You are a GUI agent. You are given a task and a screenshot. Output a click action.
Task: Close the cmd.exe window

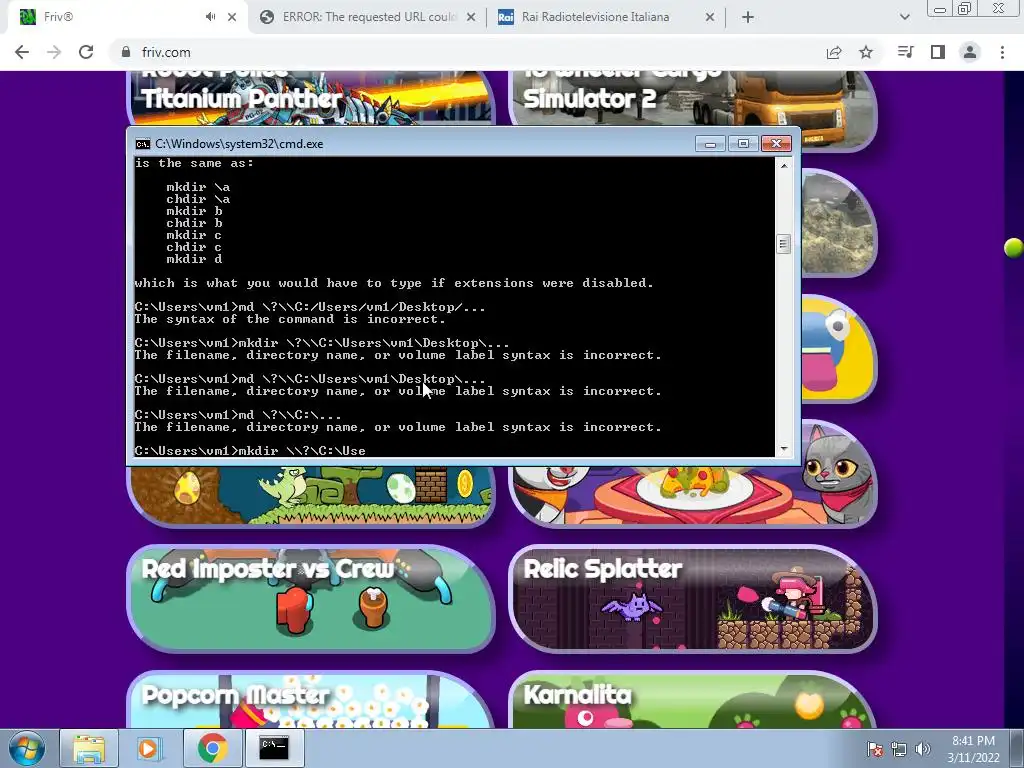pyautogui.click(x=776, y=144)
